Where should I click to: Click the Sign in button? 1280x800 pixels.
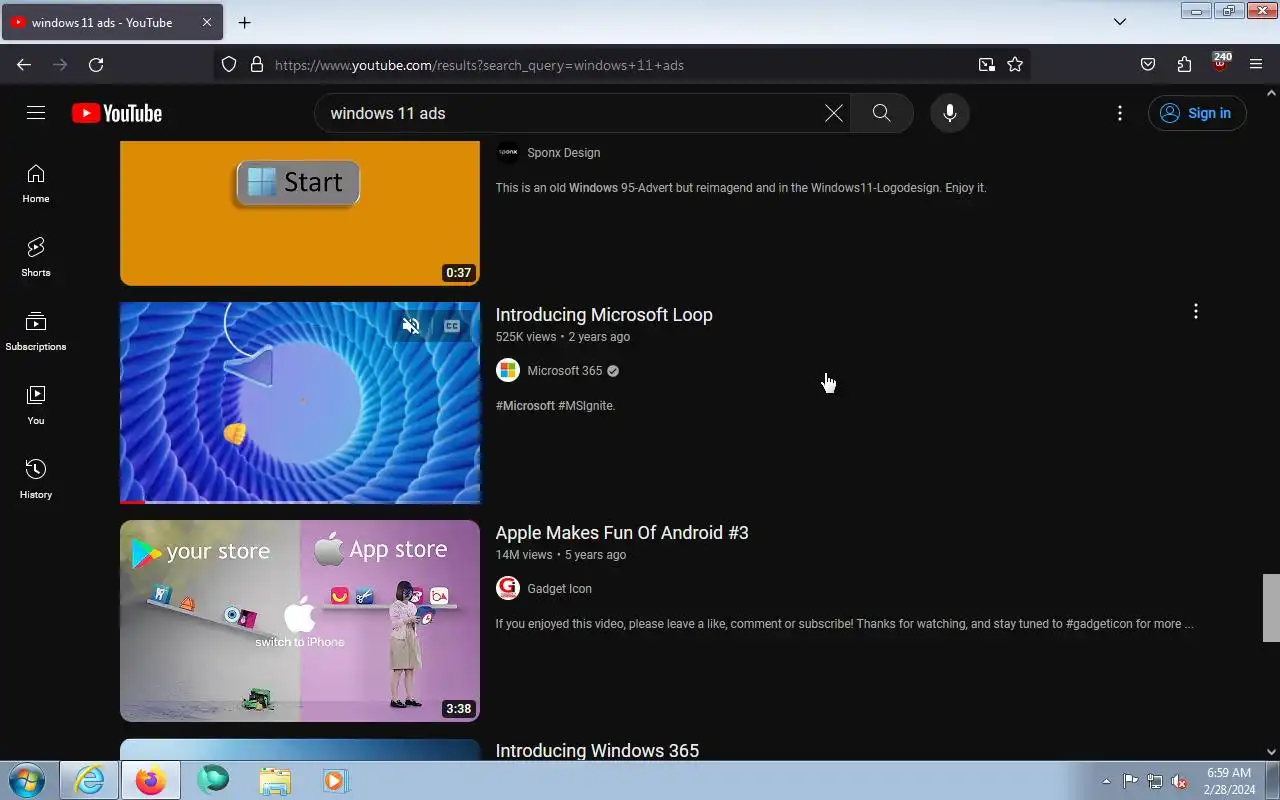[x=1197, y=113]
